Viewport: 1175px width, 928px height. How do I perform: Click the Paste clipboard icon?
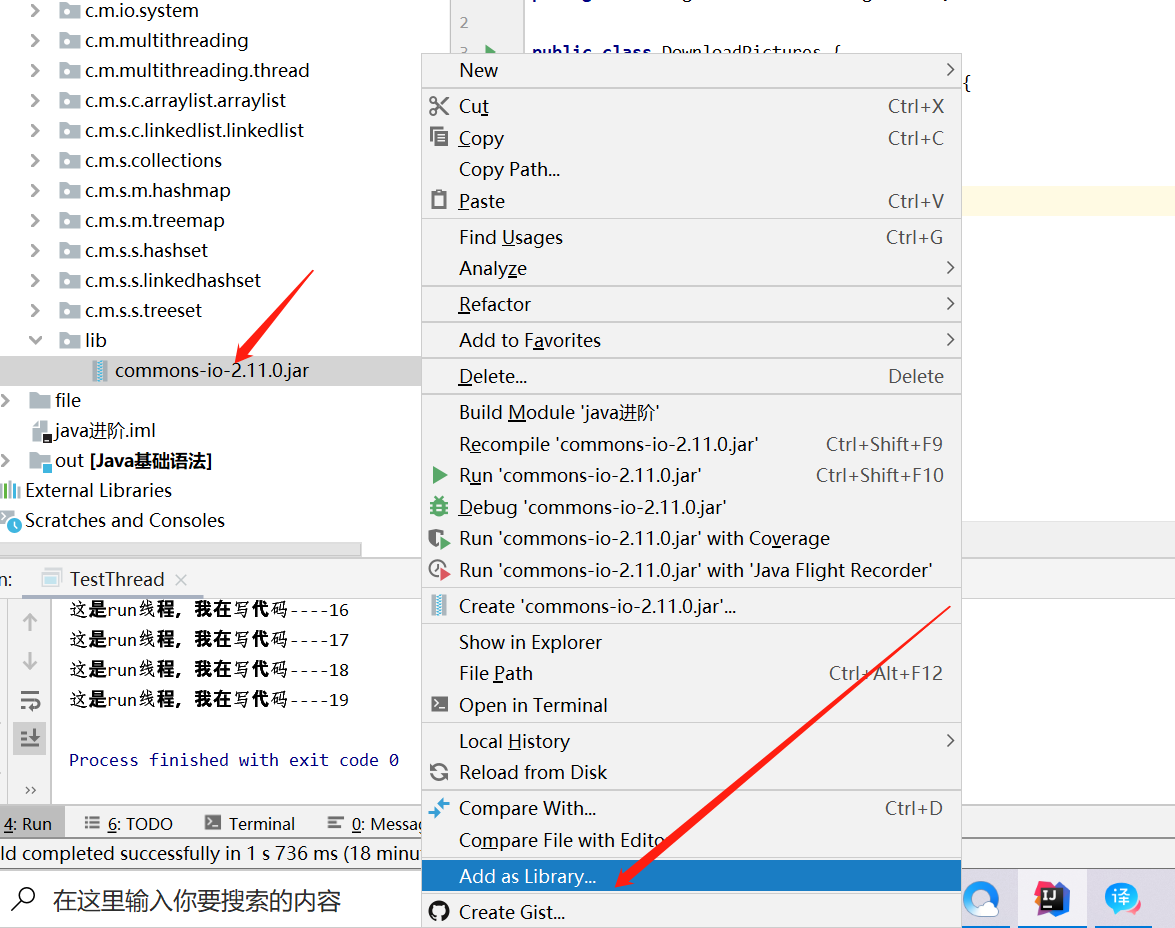[439, 200]
